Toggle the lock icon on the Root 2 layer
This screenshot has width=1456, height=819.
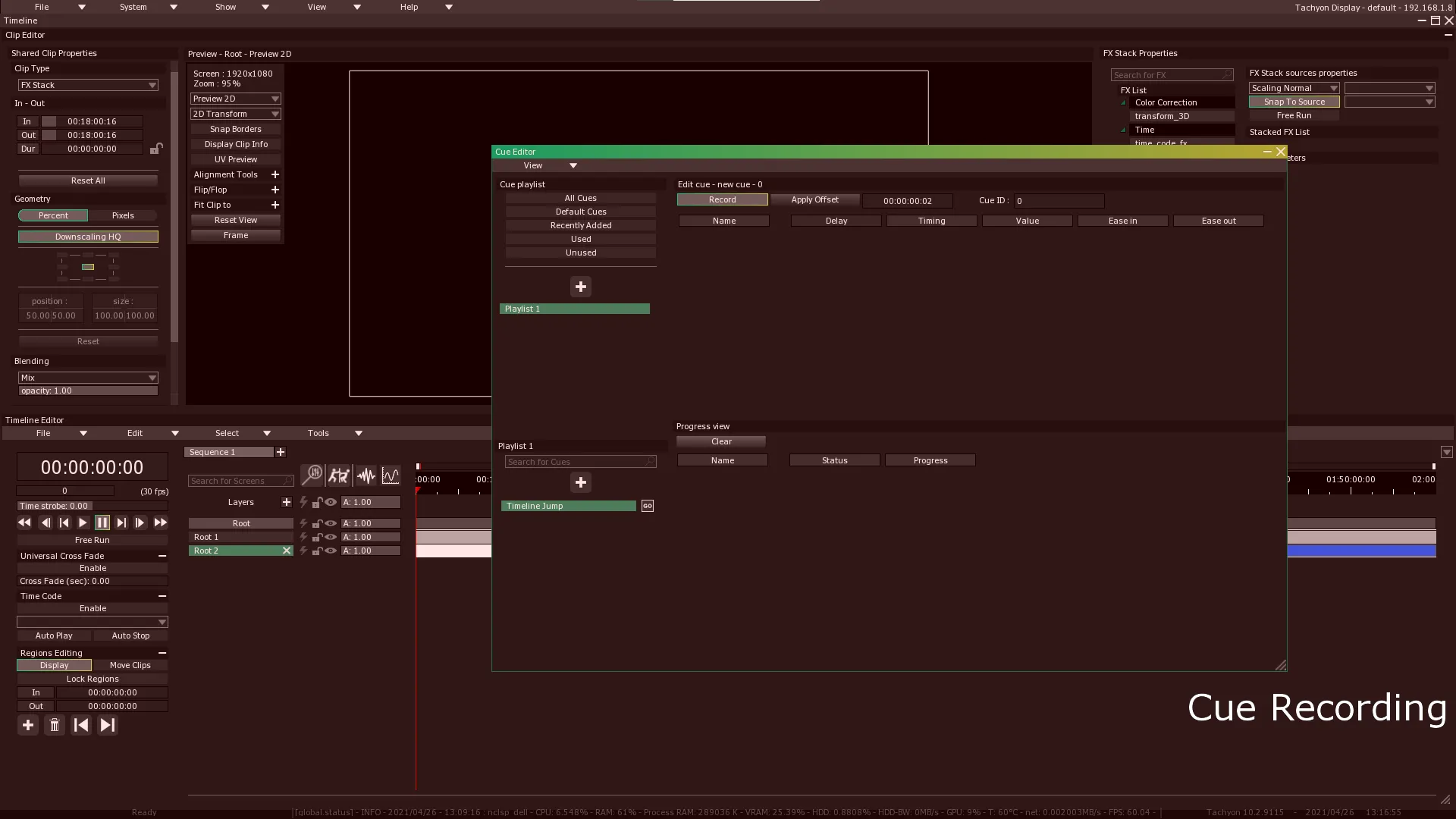click(x=317, y=551)
